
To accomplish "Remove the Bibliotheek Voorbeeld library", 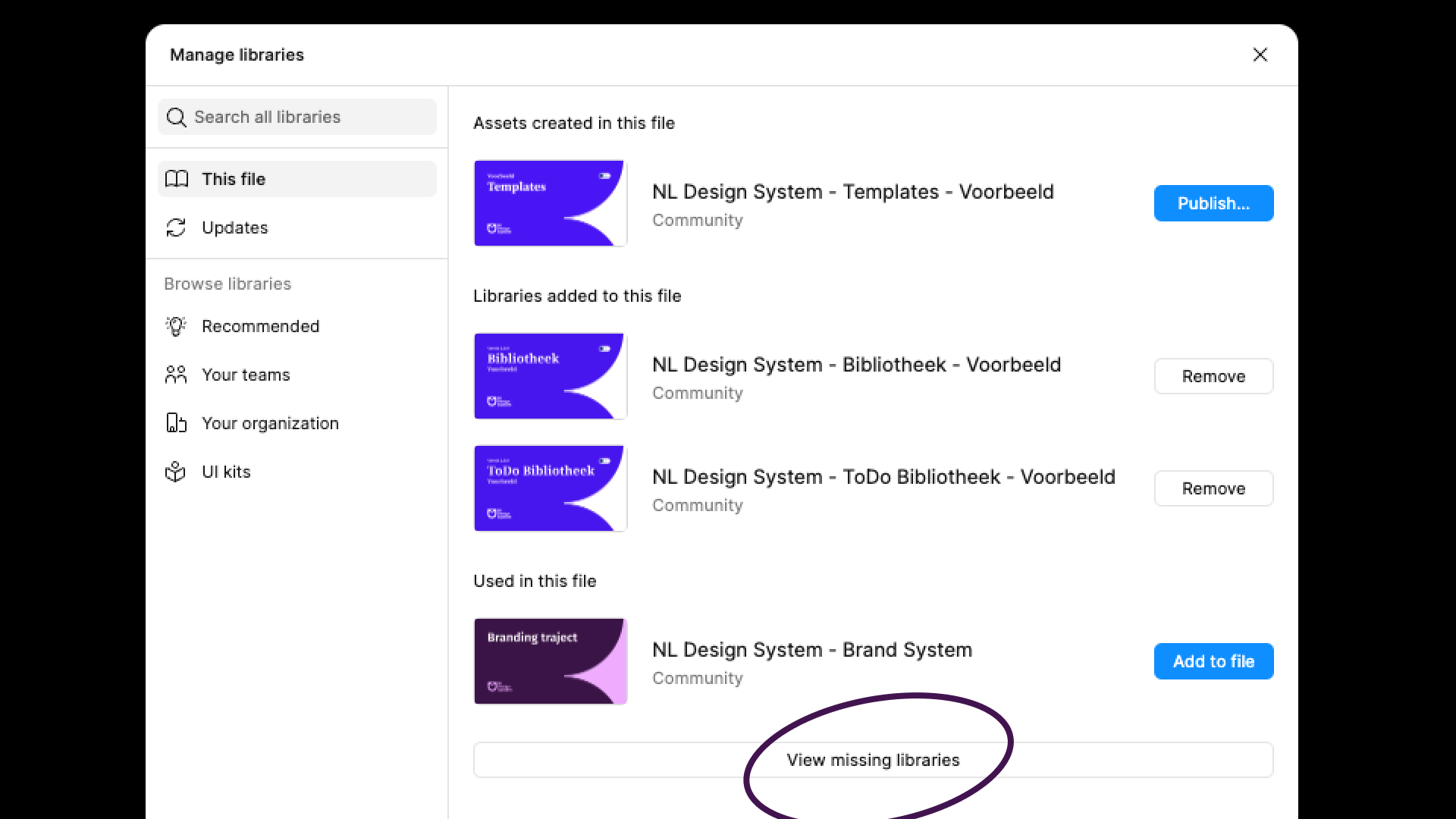I will point(1213,376).
